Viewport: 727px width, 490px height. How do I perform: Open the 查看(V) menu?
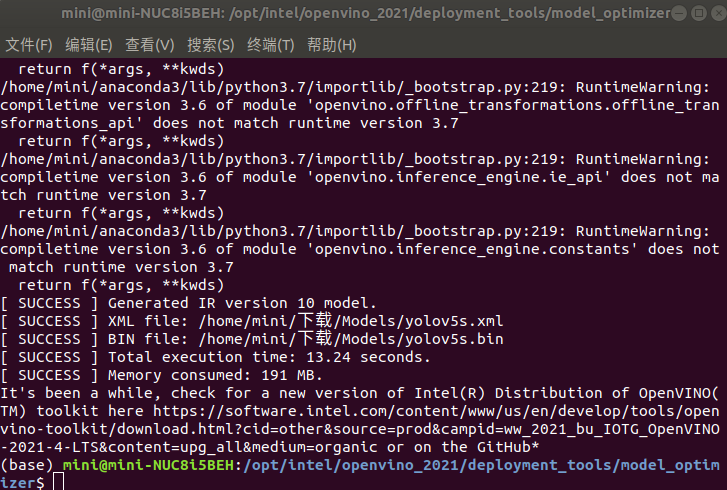click(150, 45)
